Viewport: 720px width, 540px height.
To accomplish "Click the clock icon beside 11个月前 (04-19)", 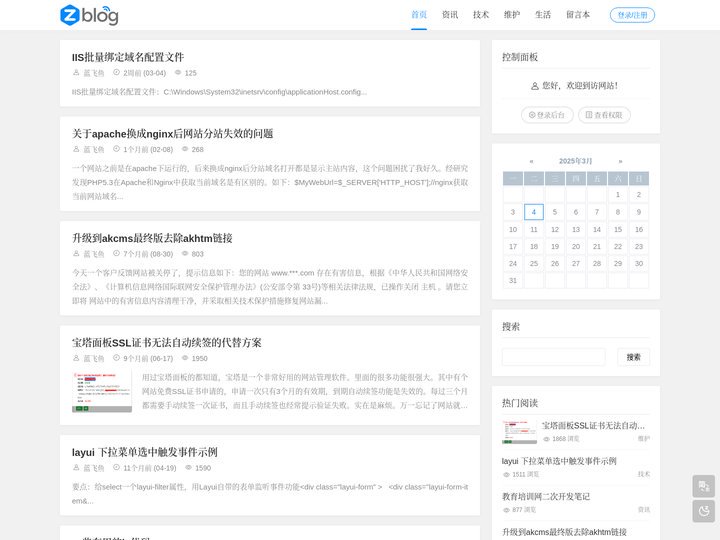I will pyautogui.click(x=116, y=467).
